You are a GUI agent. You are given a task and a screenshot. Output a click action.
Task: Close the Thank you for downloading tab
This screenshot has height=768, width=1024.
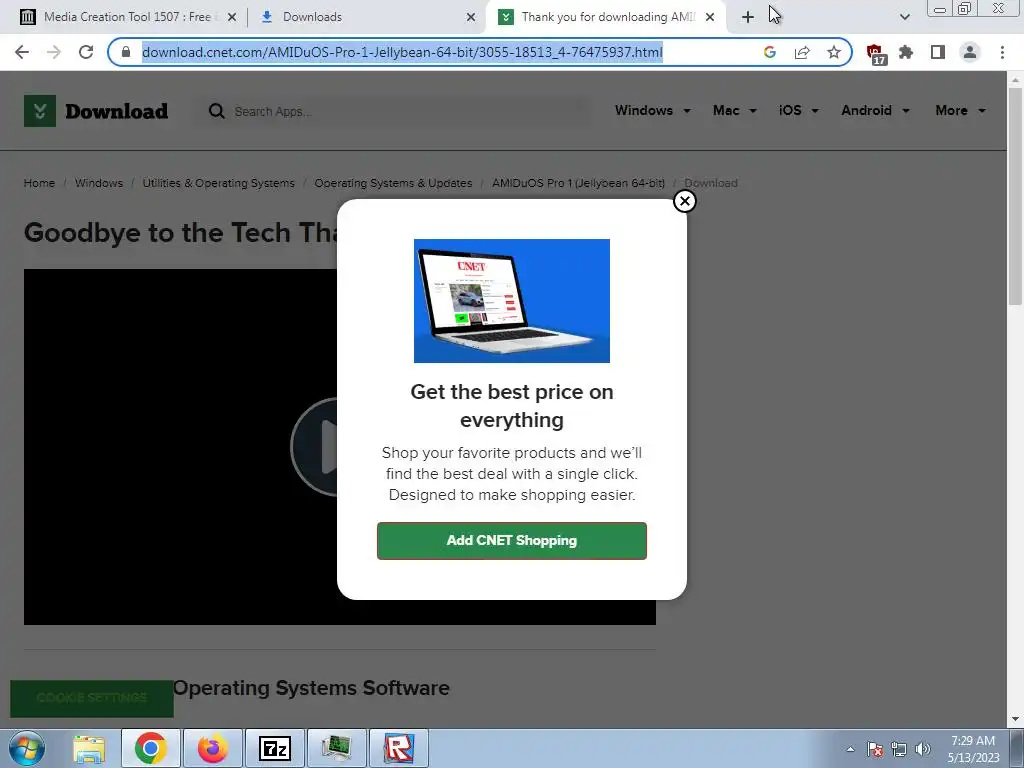click(x=710, y=18)
